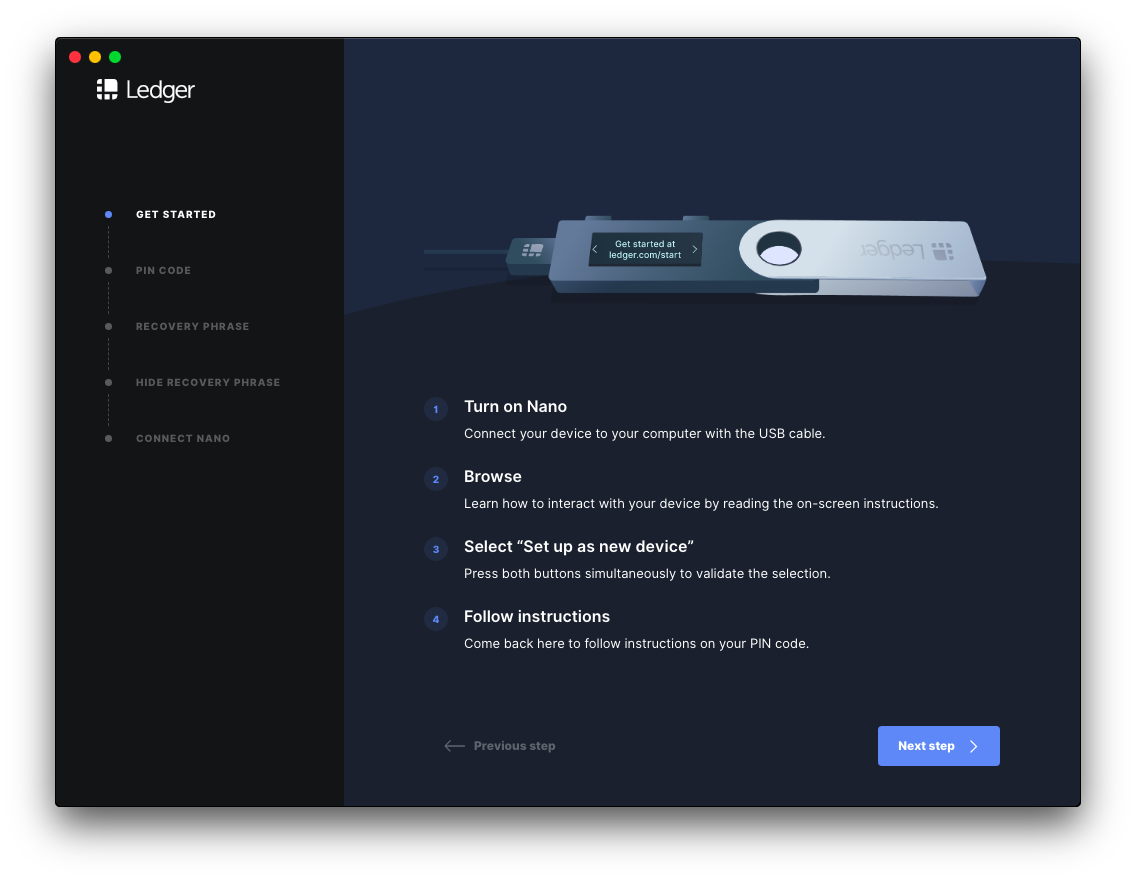Click "Select Set up as new device" heading
Image resolution: width=1136 pixels, height=880 pixels.
579,546
